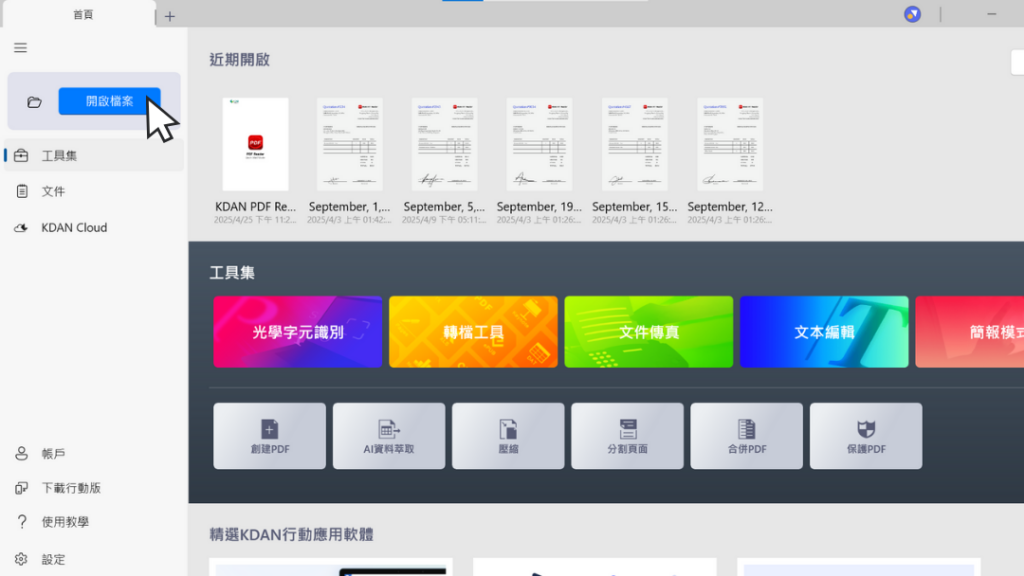
Task: Click the 使用教學 question mark icon
Action: click(22, 522)
